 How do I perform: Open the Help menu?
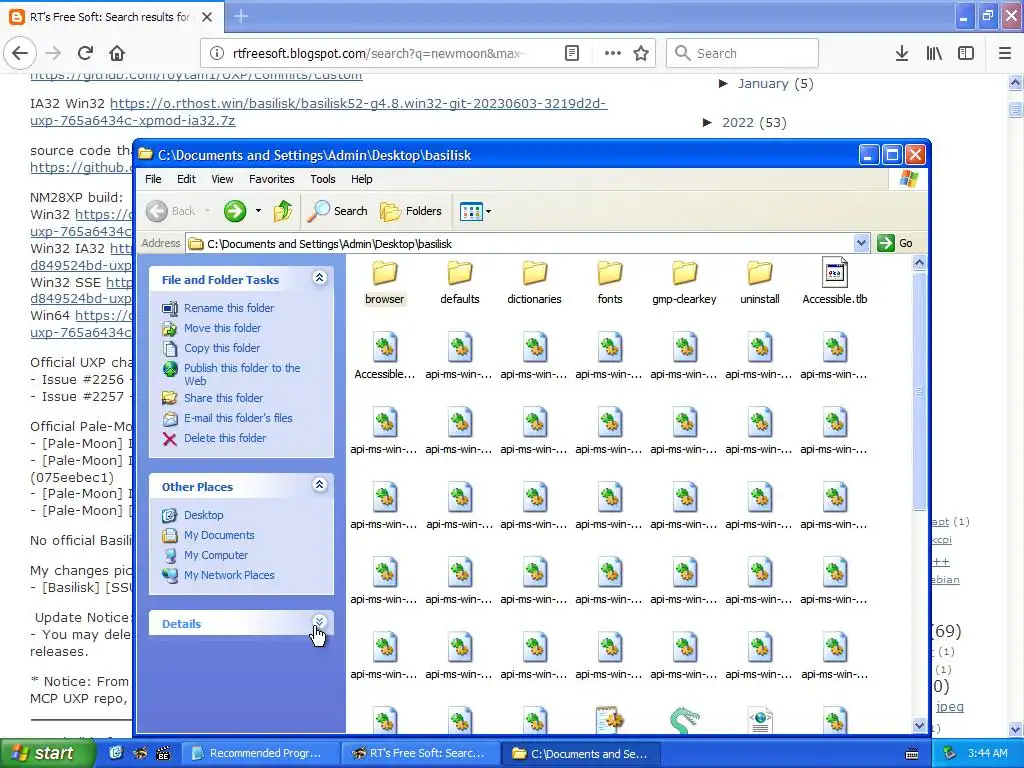point(361,179)
